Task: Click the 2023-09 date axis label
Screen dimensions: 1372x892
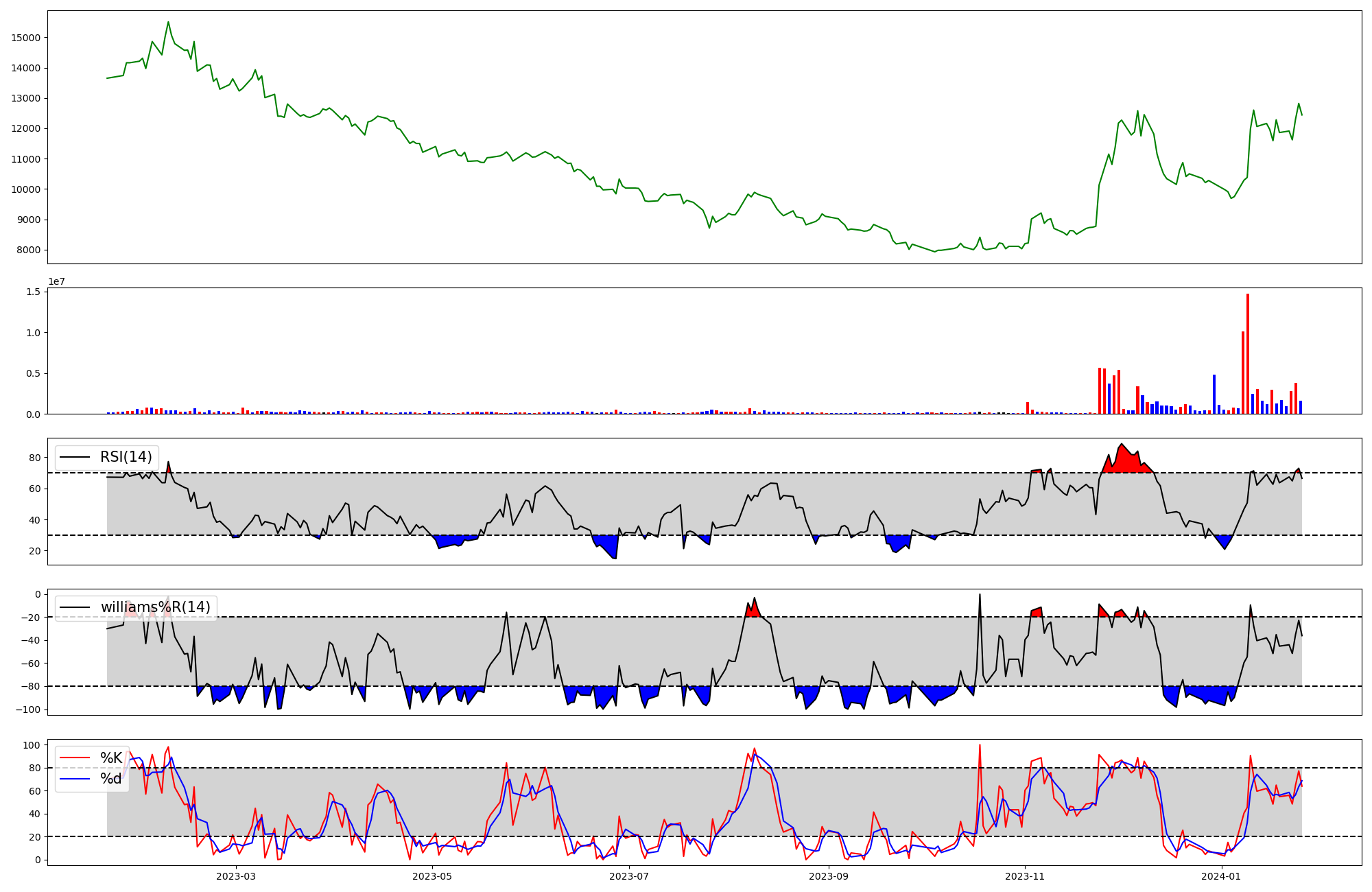Action: (x=829, y=876)
